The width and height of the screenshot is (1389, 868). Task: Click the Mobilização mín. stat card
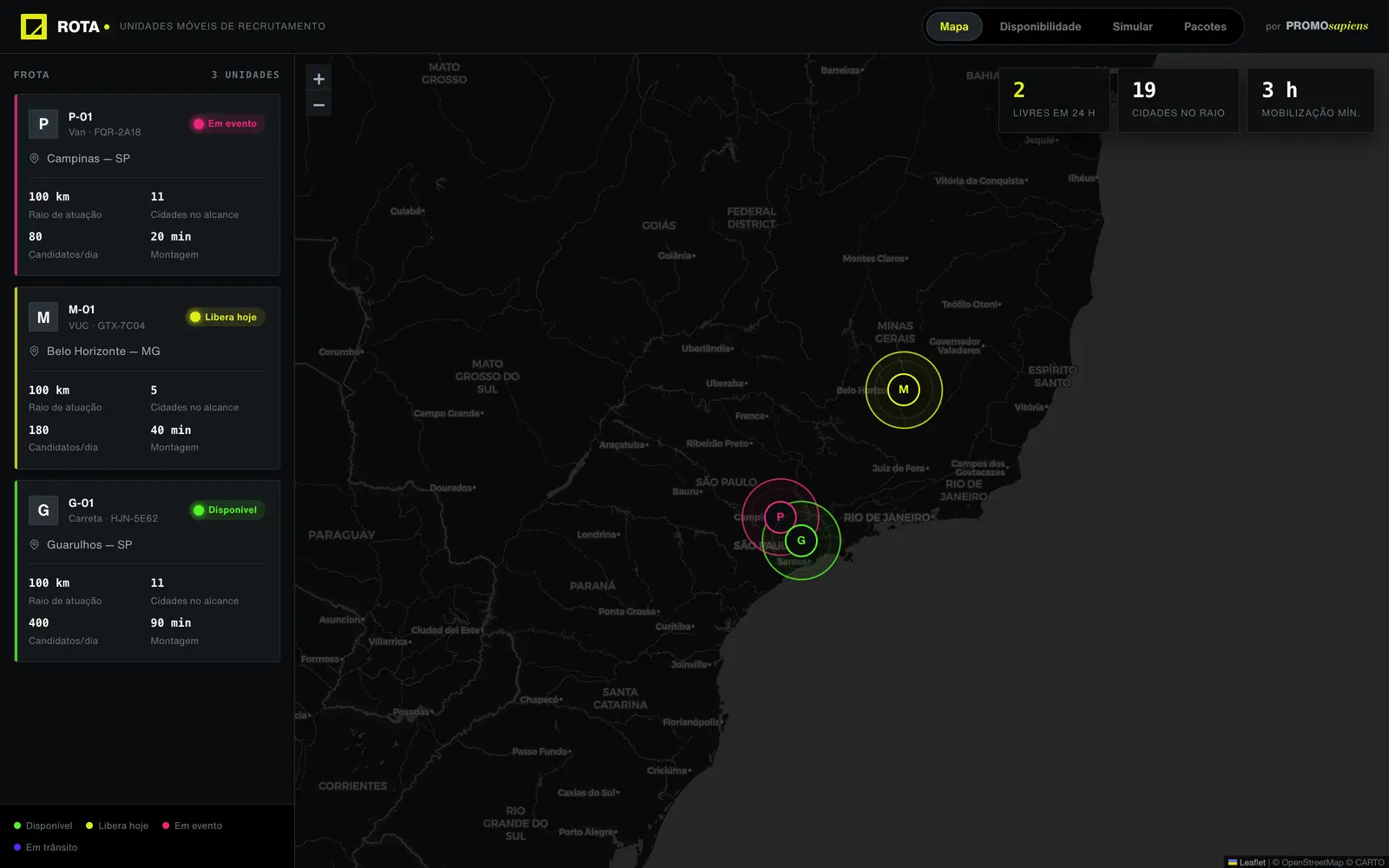pos(1310,101)
